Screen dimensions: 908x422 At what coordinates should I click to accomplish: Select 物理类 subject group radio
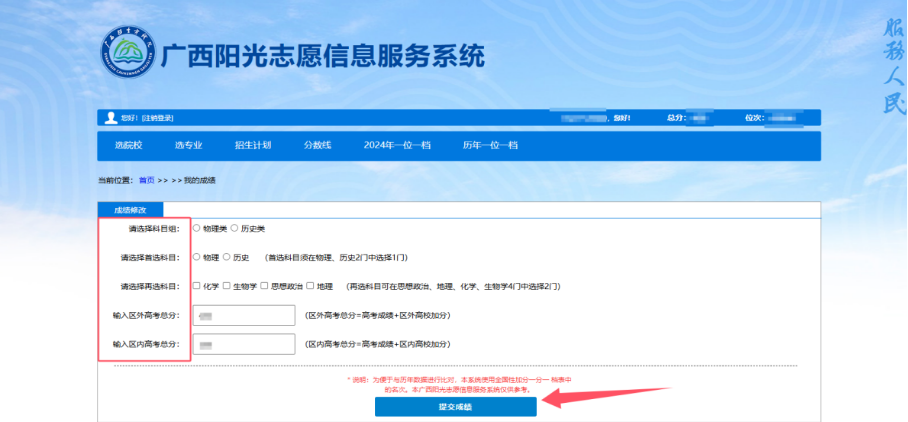point(196,229)
